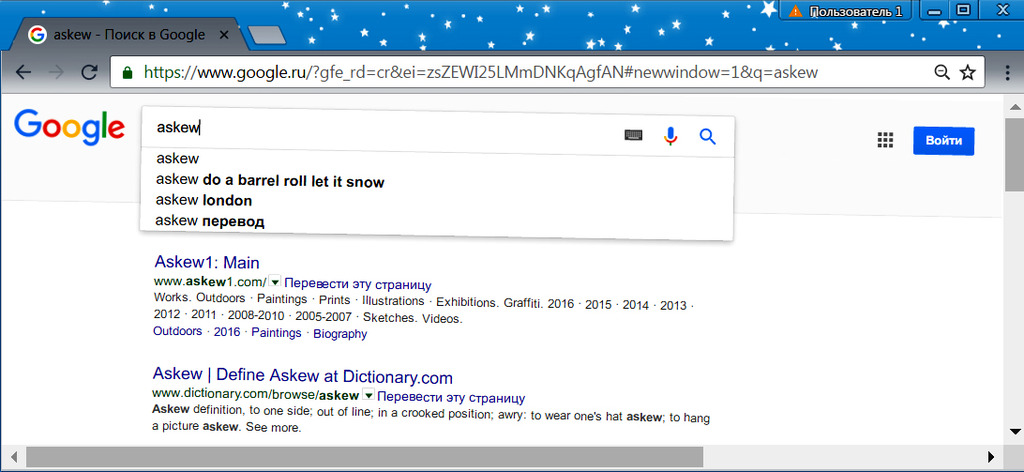The width and height of the screenshot is (1024, 472).
Task: Expand the dropdown arrow next to www.askew1.com
Action: coord(275,281)
